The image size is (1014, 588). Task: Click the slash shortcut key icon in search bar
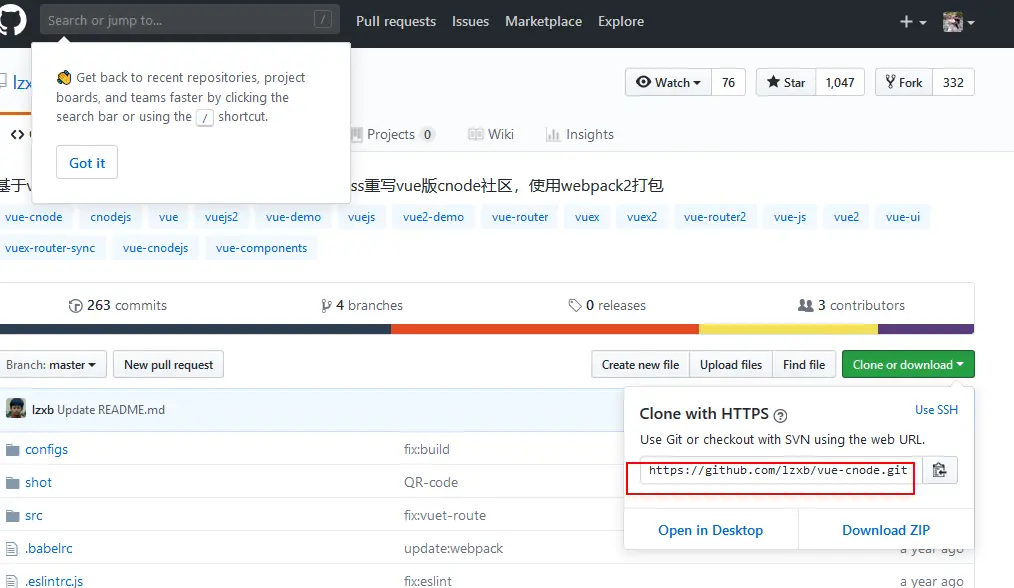(323, 19)
